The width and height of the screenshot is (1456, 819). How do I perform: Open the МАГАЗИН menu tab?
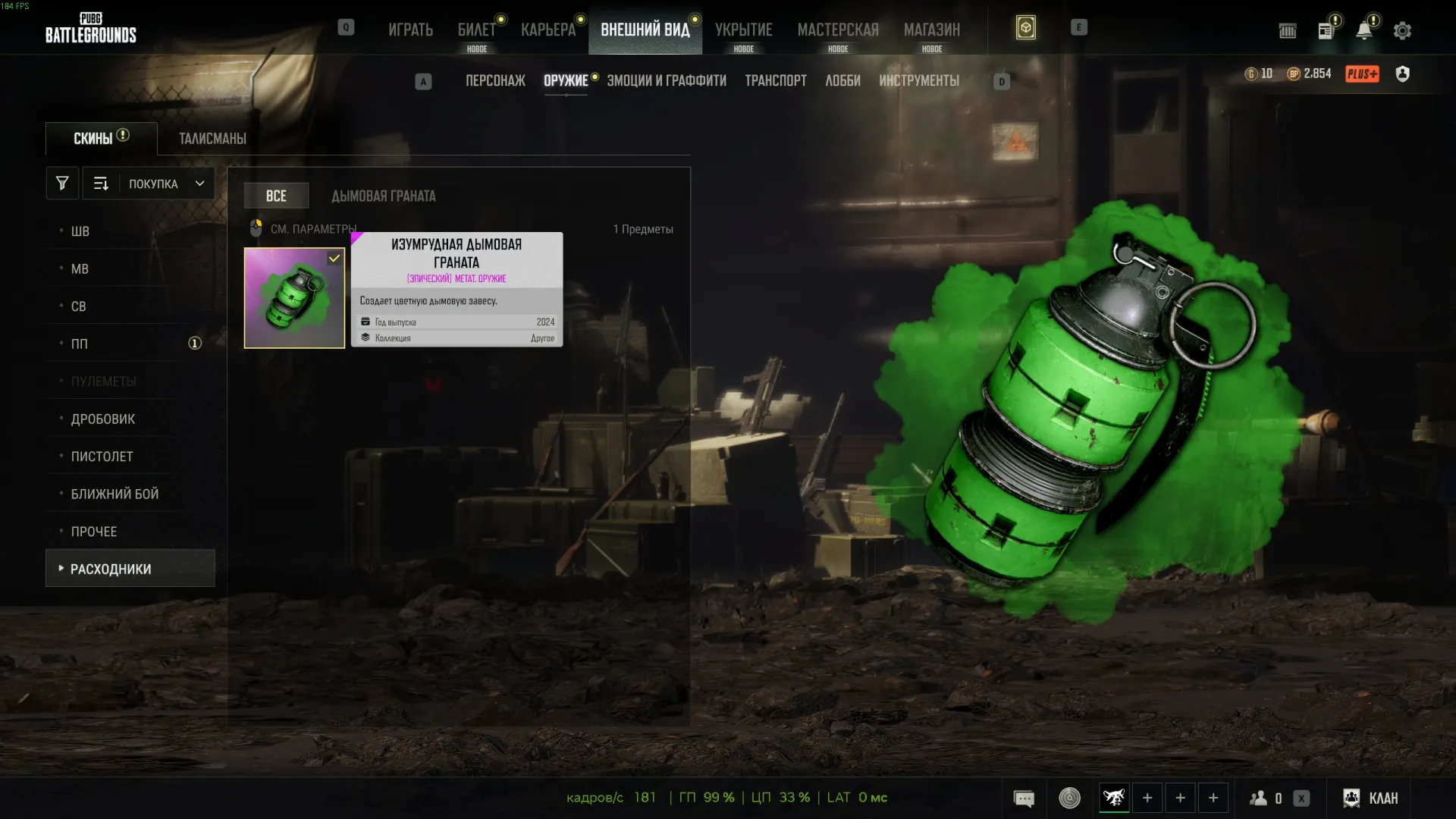pos(931,30)
